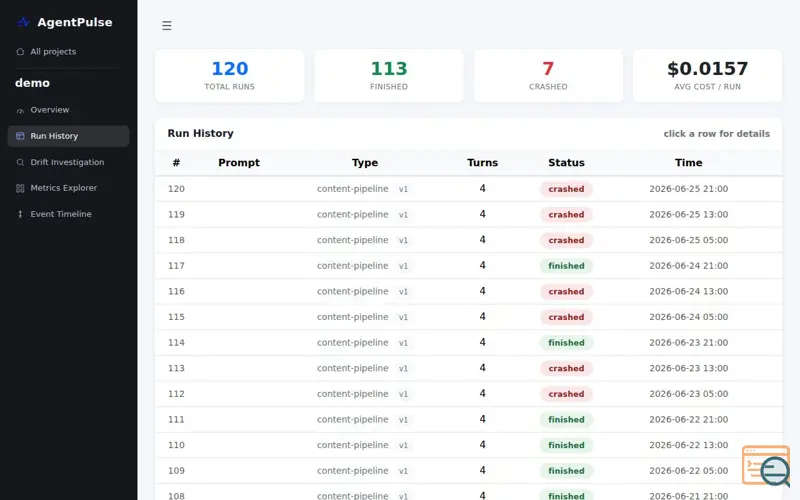Open the floating inspector widget at bottom right
Viewport: 800px width, 500px height.
[x=766, y=466]
